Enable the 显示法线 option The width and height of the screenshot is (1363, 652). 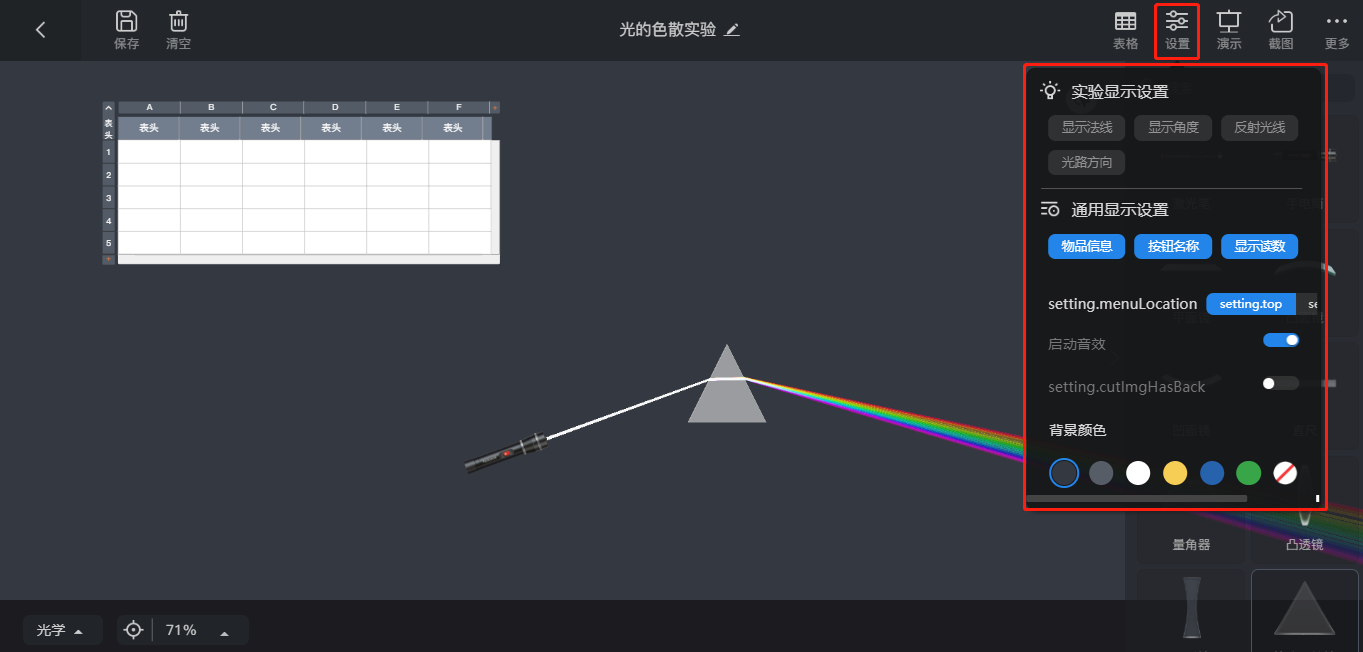(x=1087, y=128)
